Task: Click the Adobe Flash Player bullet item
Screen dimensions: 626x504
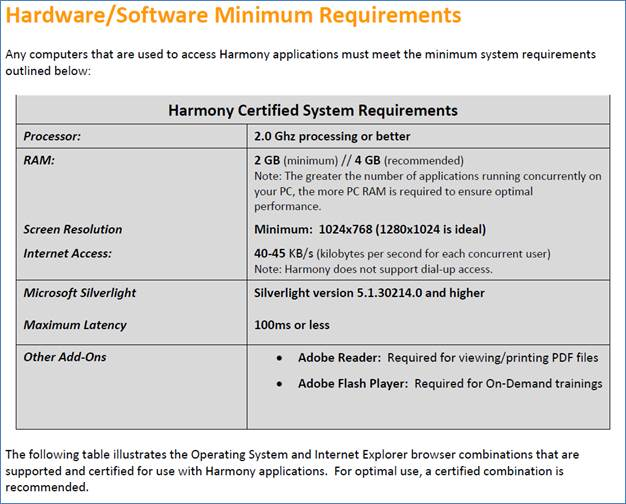Action: tap(450, 383)
